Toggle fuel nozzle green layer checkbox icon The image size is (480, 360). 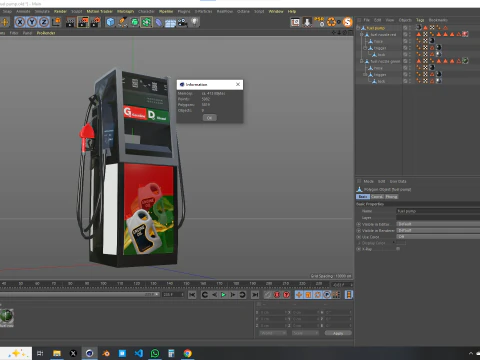(405, 61)
